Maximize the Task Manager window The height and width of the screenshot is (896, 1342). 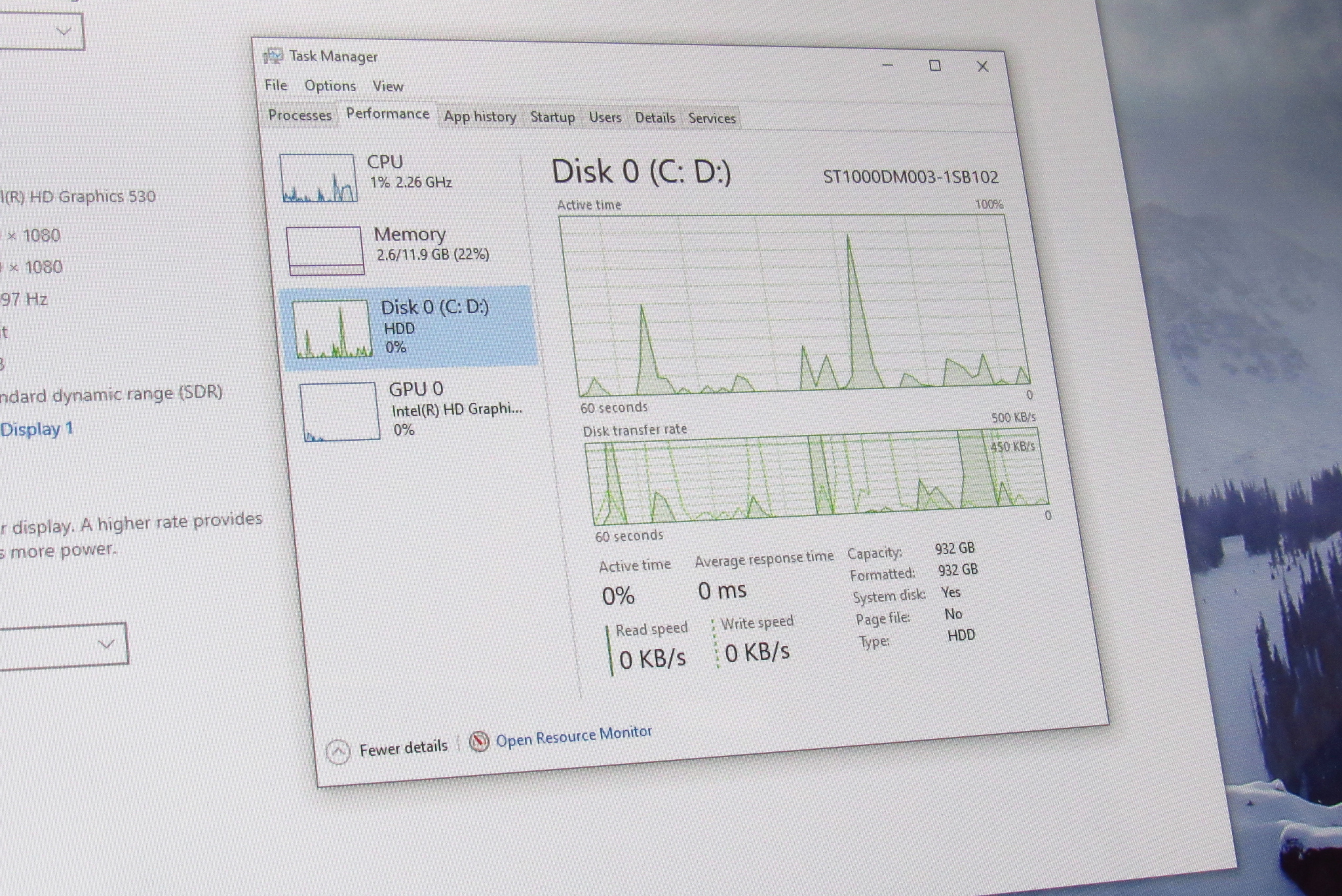click(x=935, y=65)
